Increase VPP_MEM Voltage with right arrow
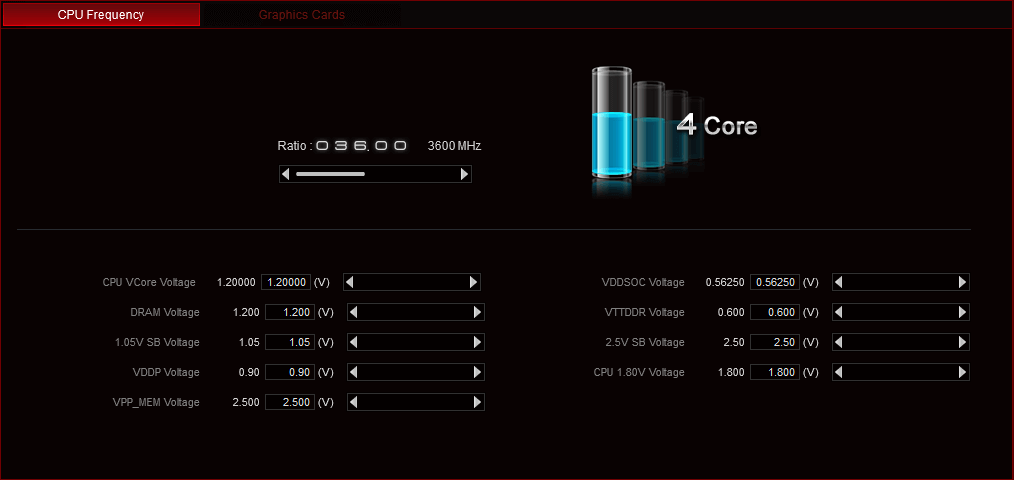The image size is (1014, 480). pyautogui.click(x=477, y=402)
